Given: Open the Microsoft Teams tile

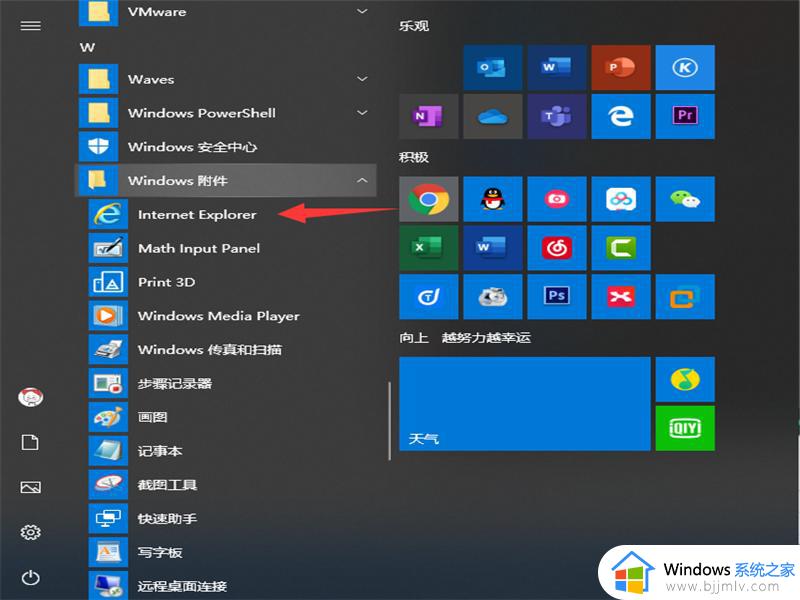Looking at the screenshot, I should pyautogui.click(x=557, y=116).
